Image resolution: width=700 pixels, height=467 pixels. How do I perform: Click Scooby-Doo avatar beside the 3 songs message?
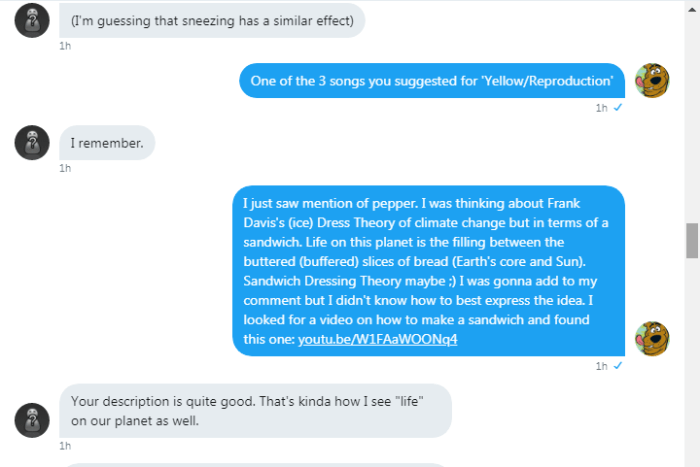tap(652, 81)
